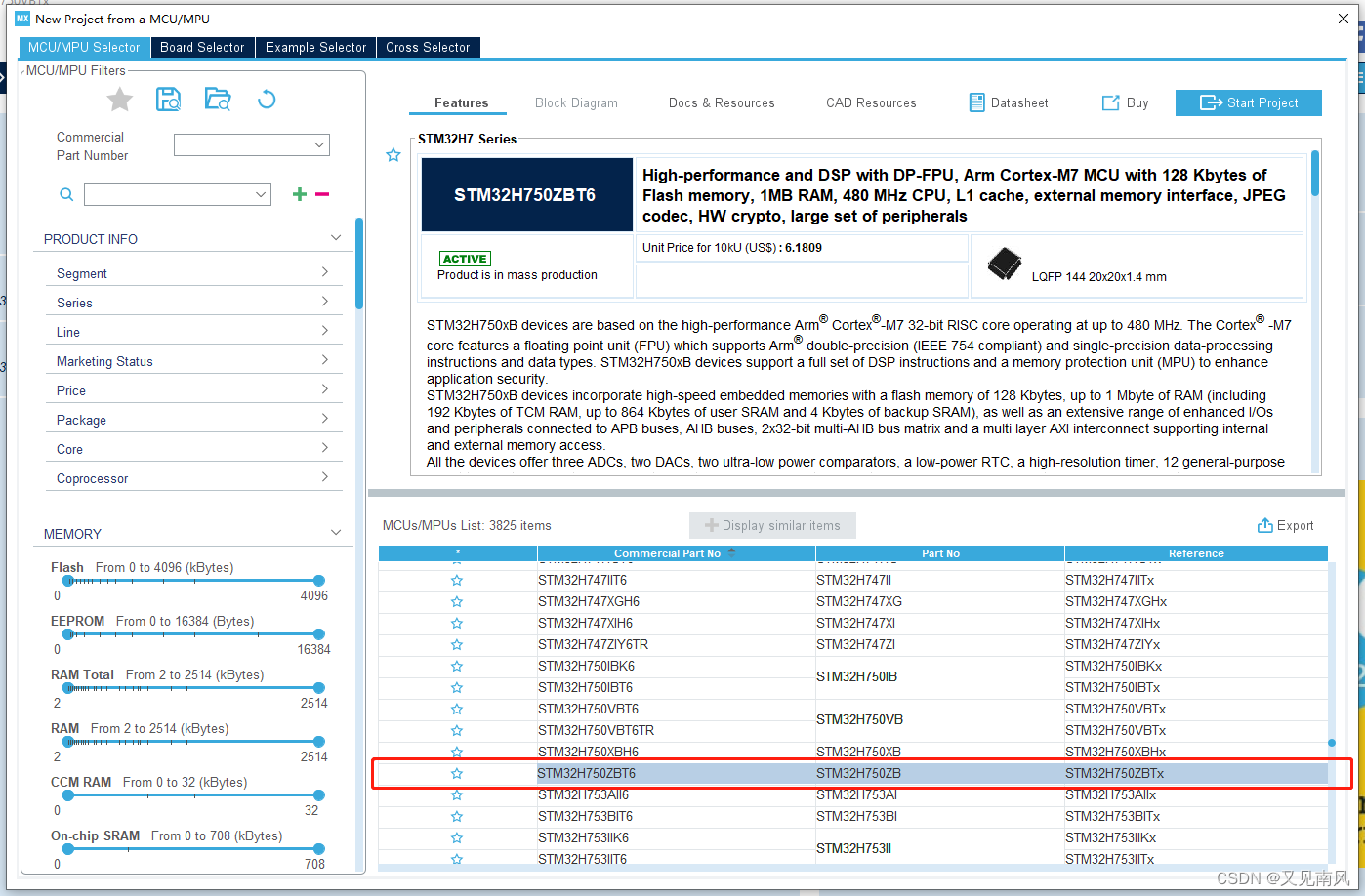Switch to Board Selector tab
Image resolution: width=1365 pixels, height=896 pixels.
202,47
